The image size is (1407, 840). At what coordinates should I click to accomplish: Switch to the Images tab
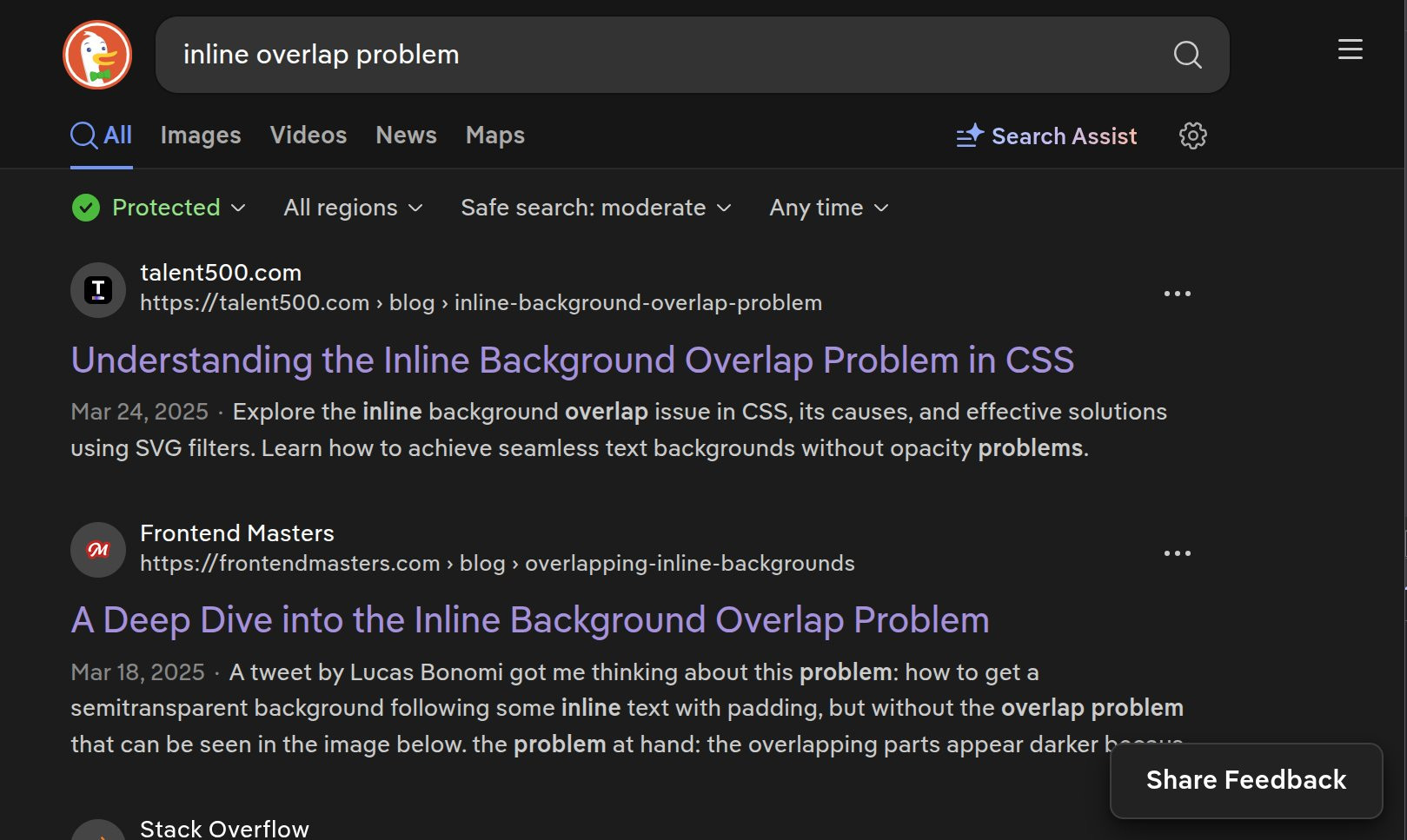click(x=200, y=135)
